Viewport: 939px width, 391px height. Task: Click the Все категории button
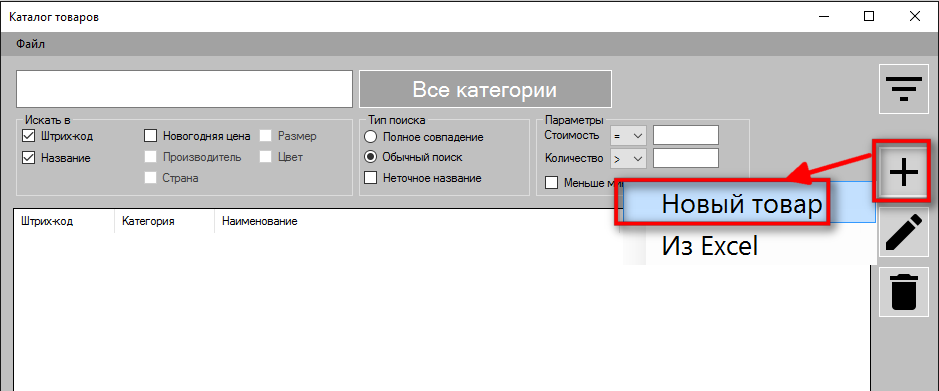(485, 89)
